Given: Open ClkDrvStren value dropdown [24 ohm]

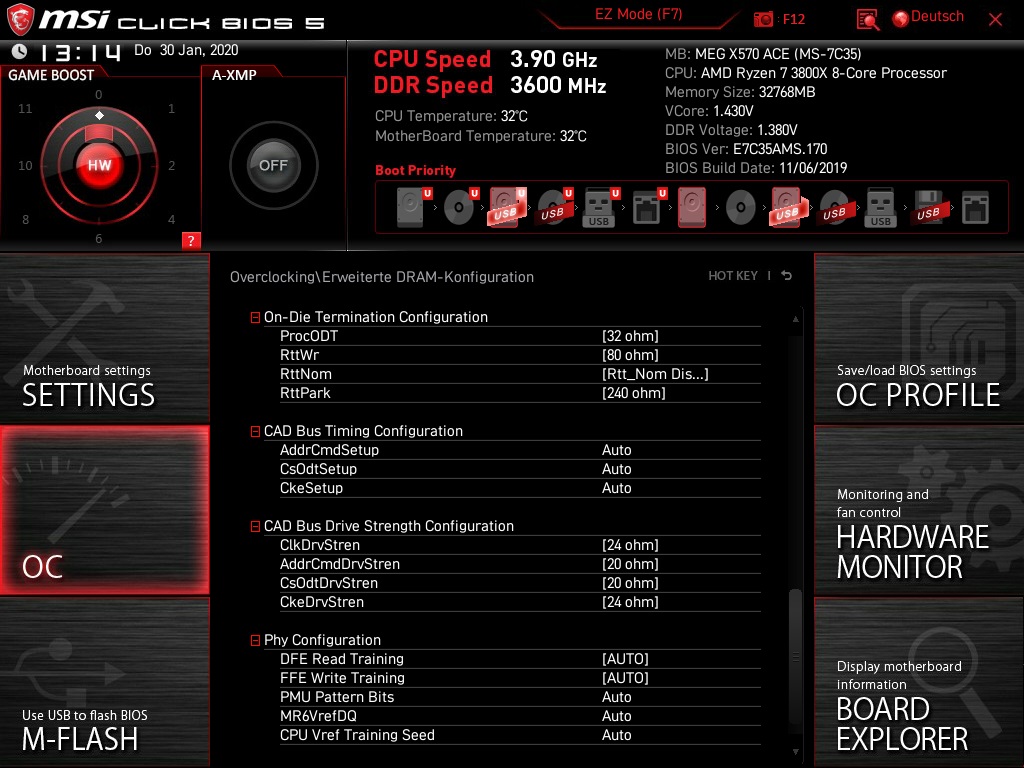Looking at the screenshot, I should [x=630, y=545].
